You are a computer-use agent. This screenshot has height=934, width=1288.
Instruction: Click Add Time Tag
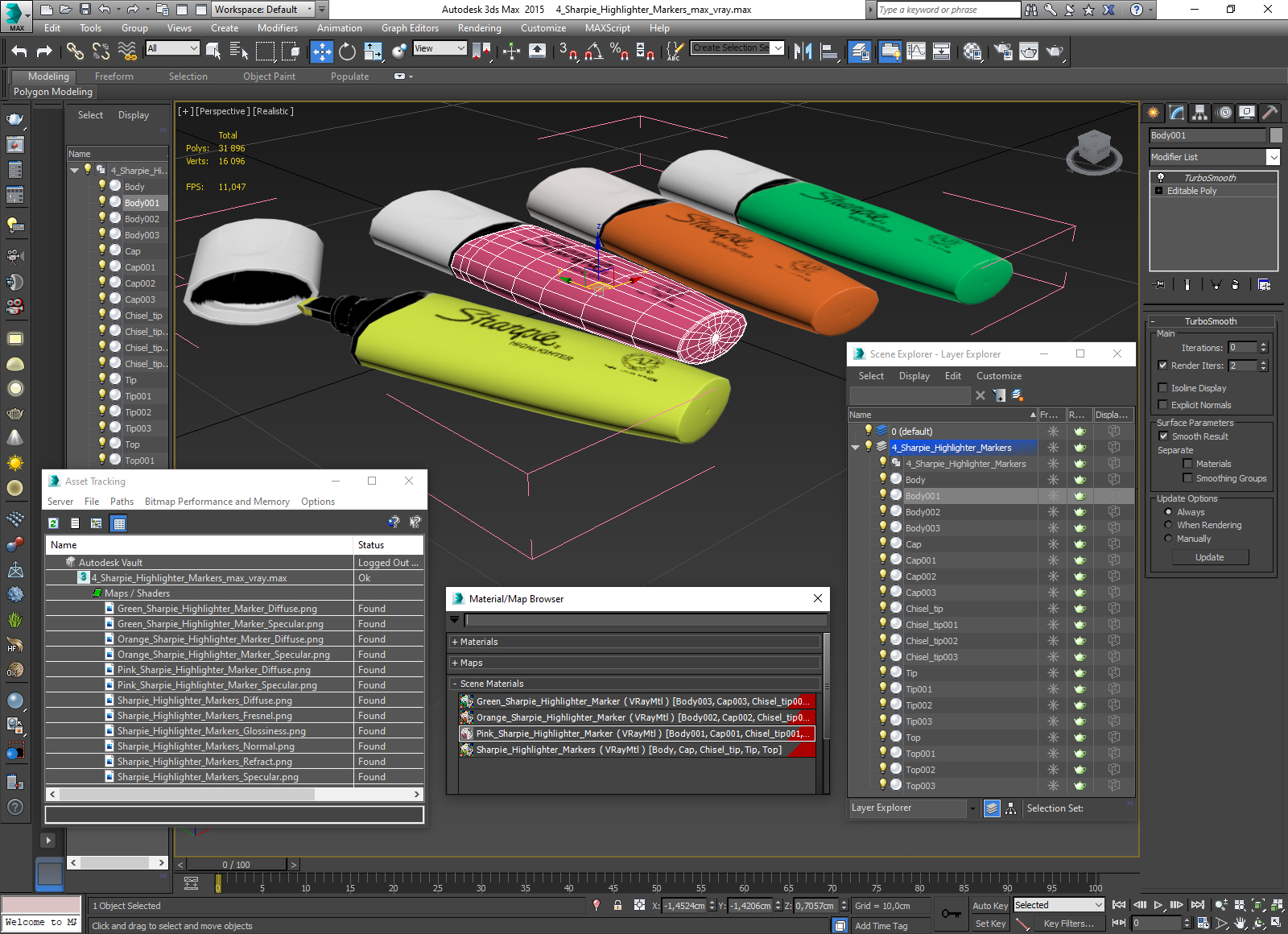881,926
